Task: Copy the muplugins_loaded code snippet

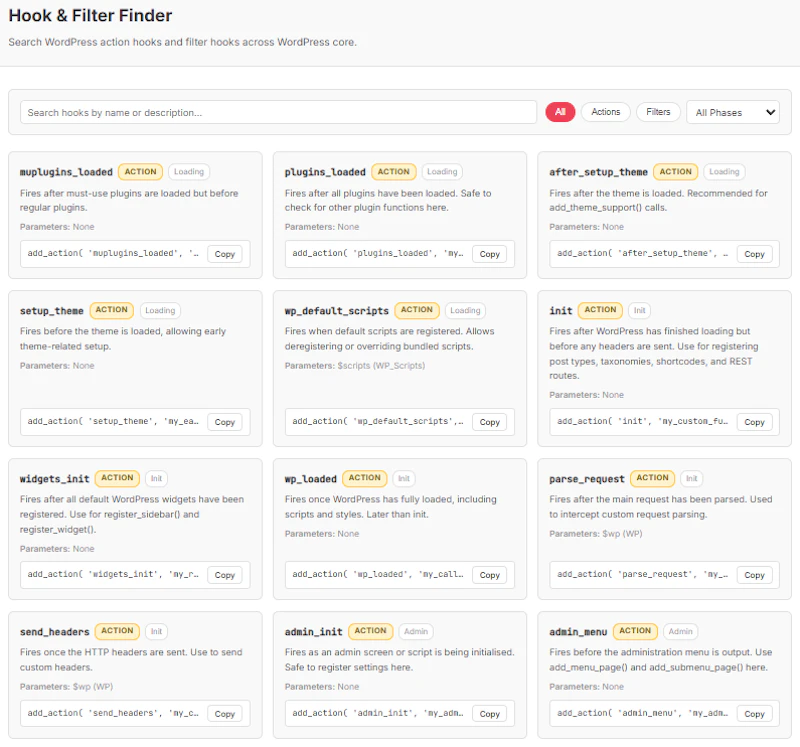Action: tap(224, 254)
